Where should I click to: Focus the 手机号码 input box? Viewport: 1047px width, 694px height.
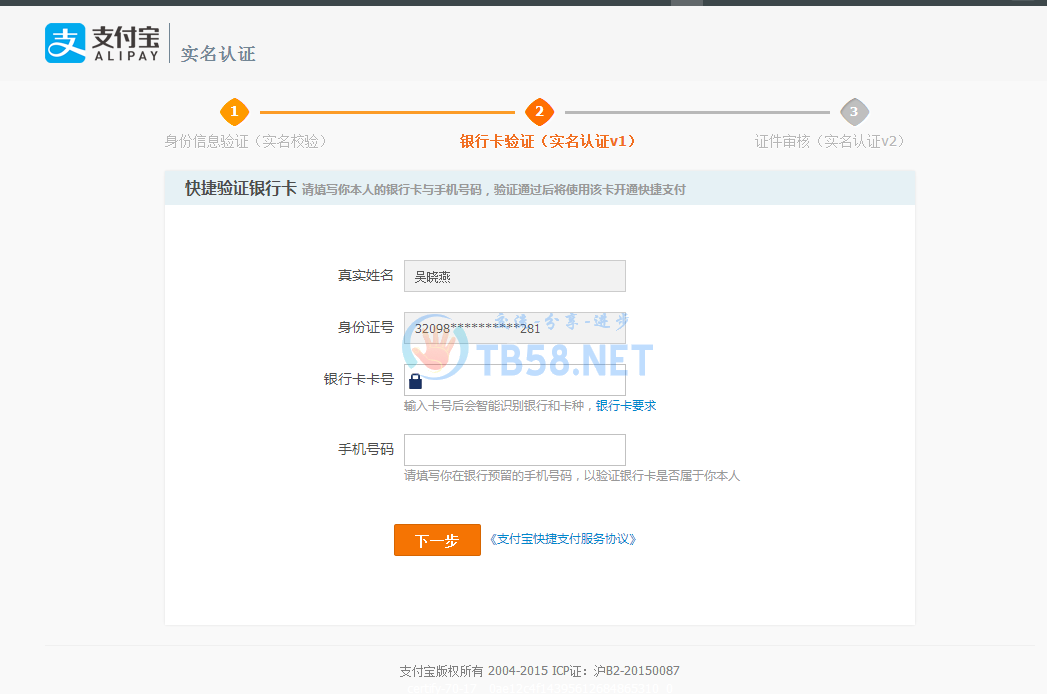(x=514, y=450)
